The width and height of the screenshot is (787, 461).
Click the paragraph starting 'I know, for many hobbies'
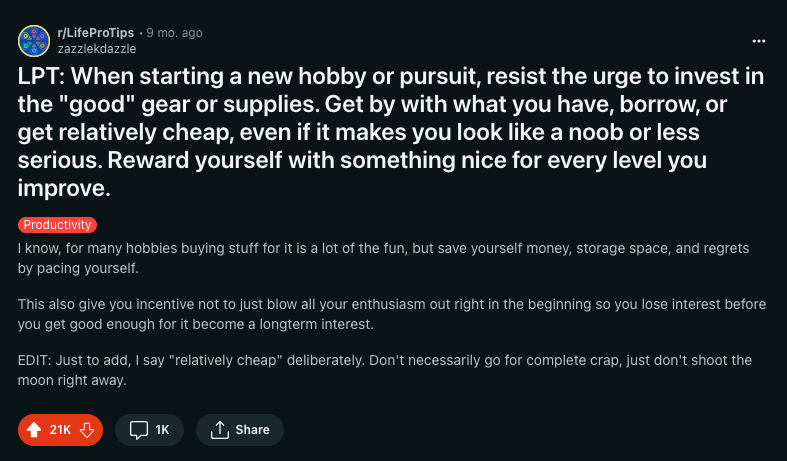point(383,258)
